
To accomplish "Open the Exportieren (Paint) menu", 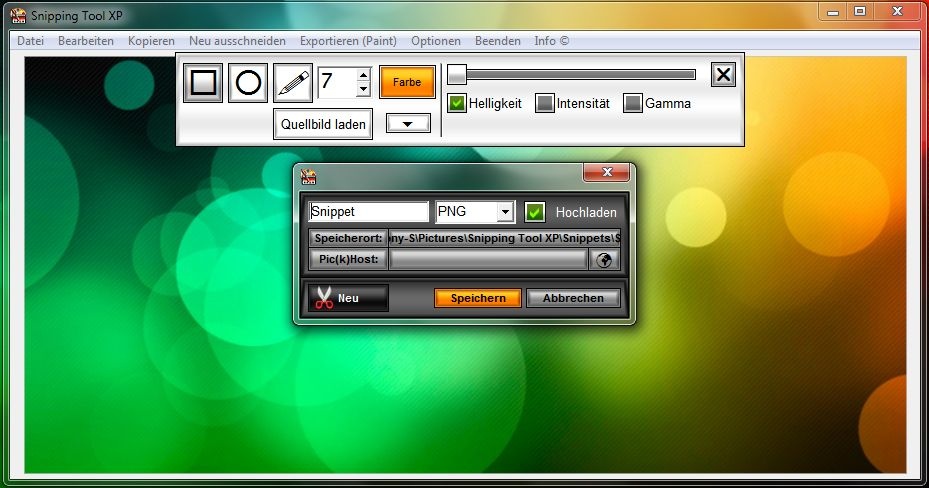I will [x=348, y=41].
